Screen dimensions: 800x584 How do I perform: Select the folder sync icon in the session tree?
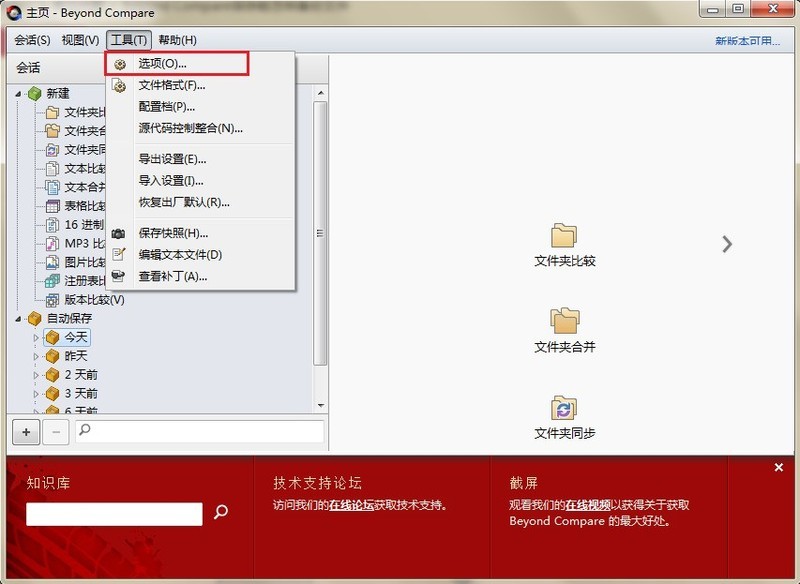click(52, 149)
